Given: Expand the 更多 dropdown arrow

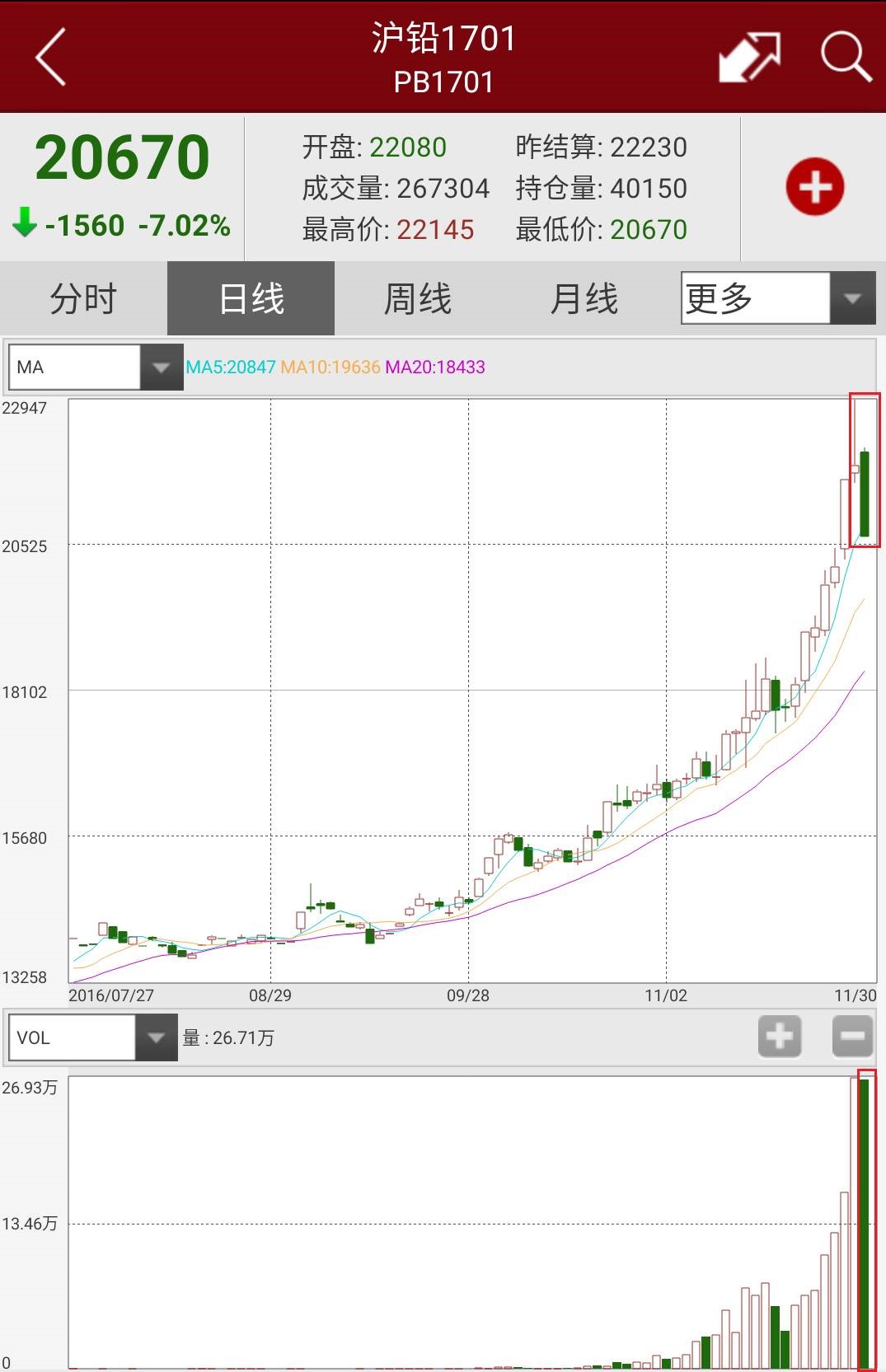Looking at the screenshot, I should [853, 298].
